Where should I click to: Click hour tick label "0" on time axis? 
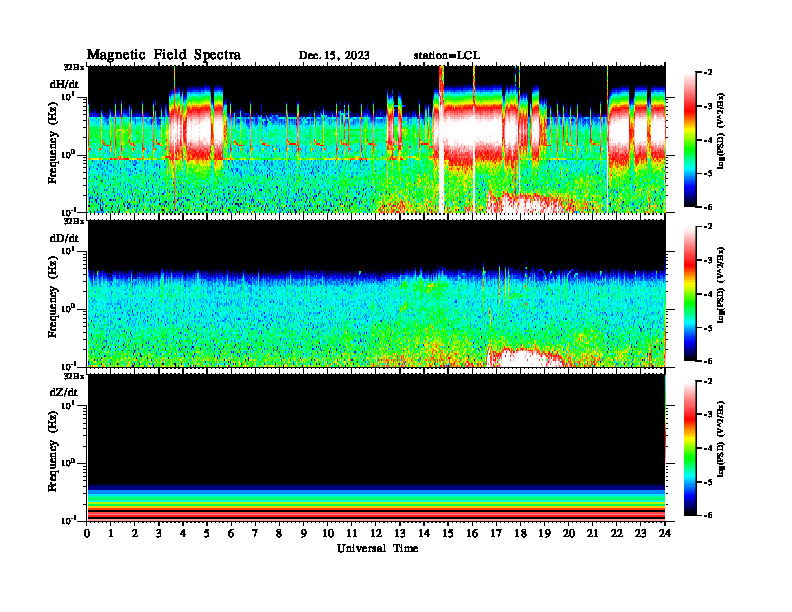pyautogui.click(x=87, y=533)
